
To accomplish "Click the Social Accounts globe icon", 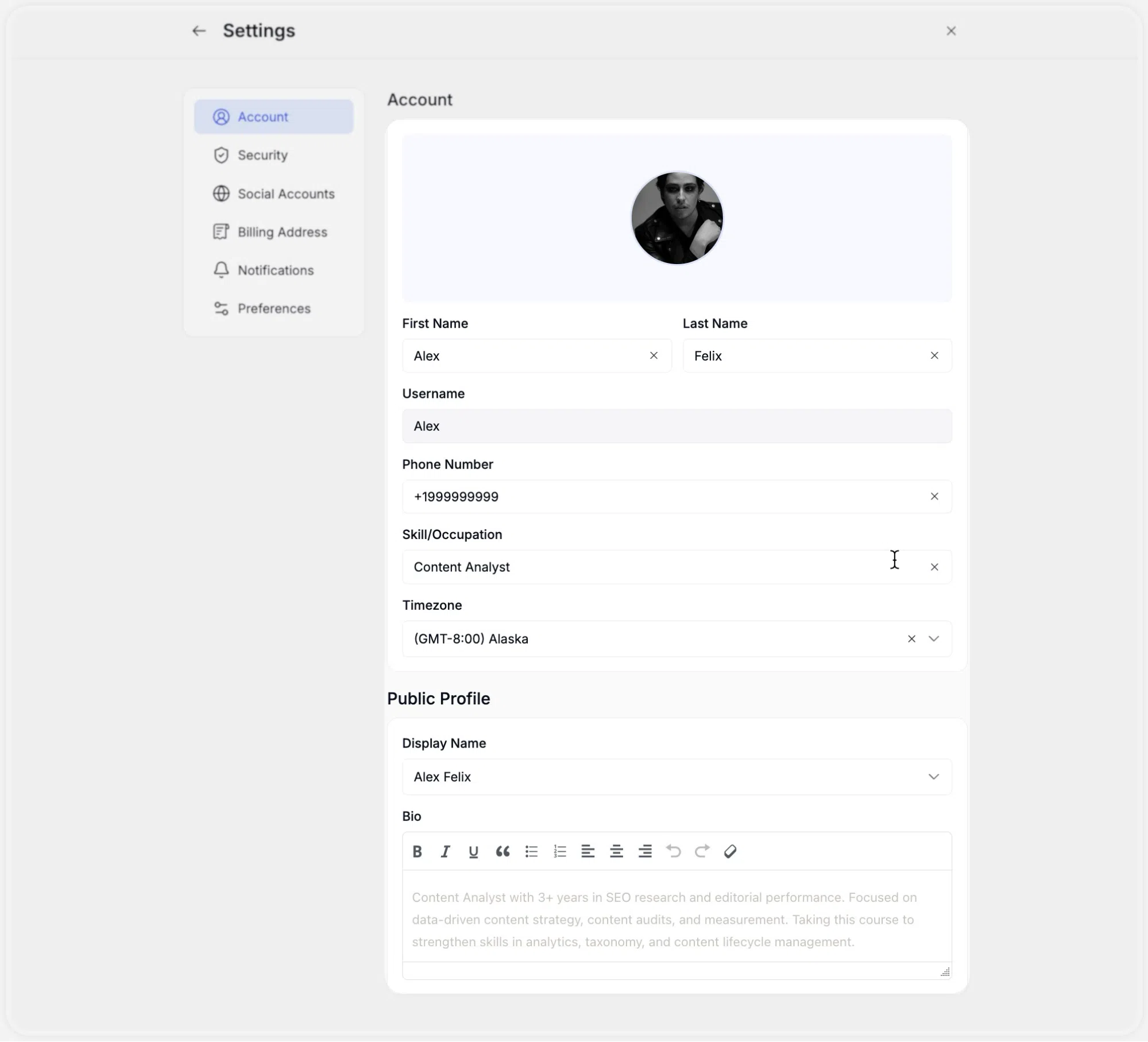I will pos(221,193).
